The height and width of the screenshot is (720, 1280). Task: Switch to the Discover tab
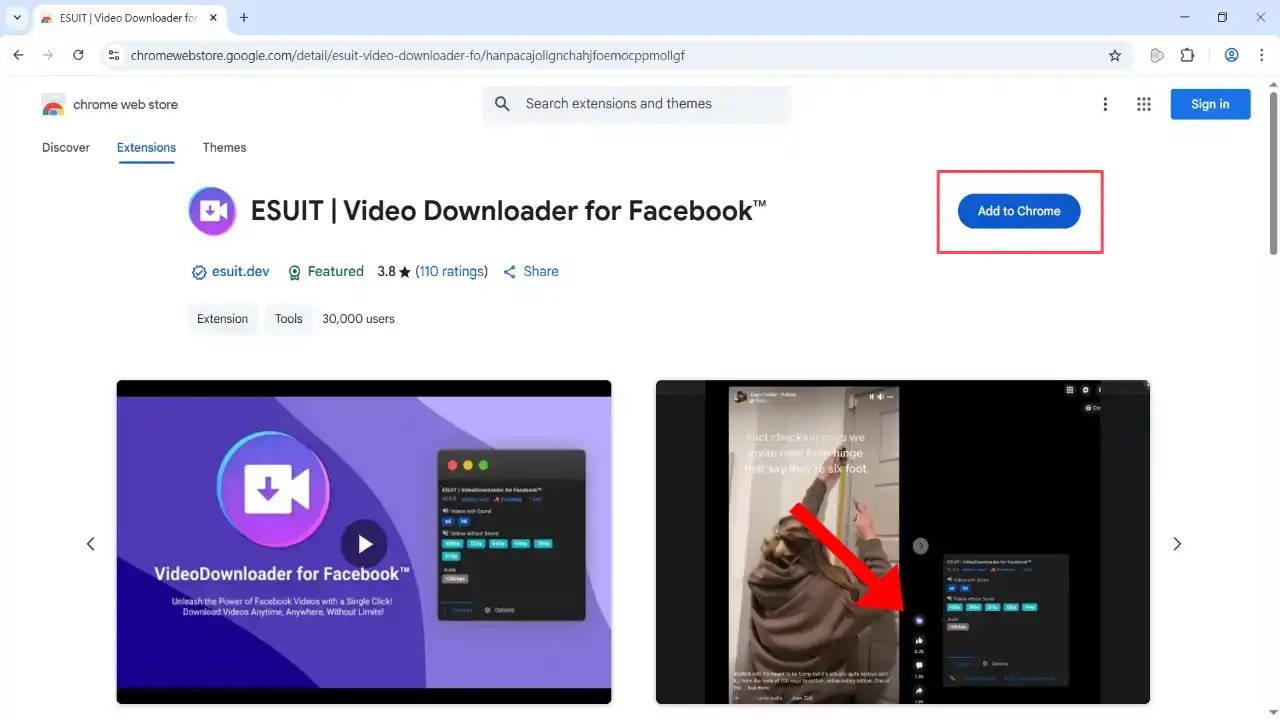(x=66, y=147)
